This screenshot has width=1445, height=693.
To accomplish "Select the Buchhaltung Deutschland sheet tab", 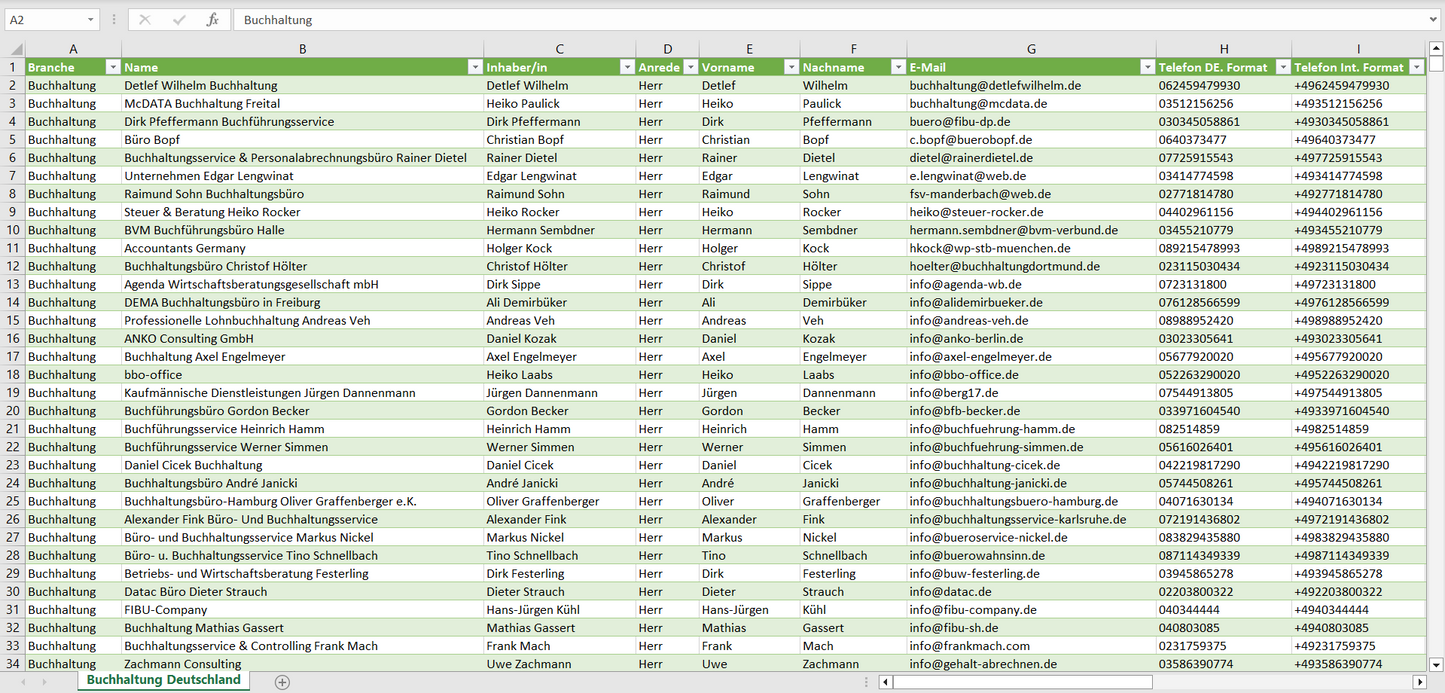I will coord(163,680).
